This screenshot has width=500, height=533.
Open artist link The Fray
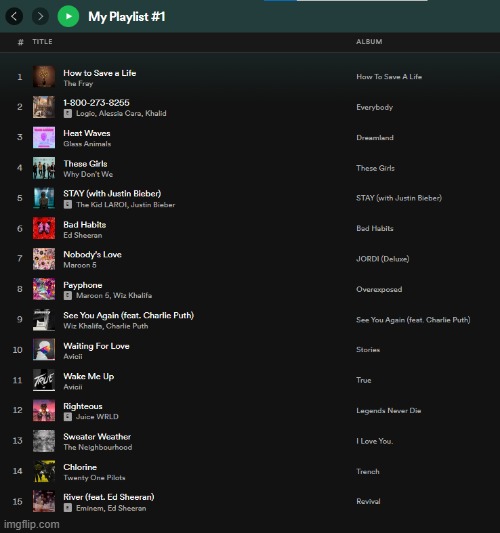(78, 84)
